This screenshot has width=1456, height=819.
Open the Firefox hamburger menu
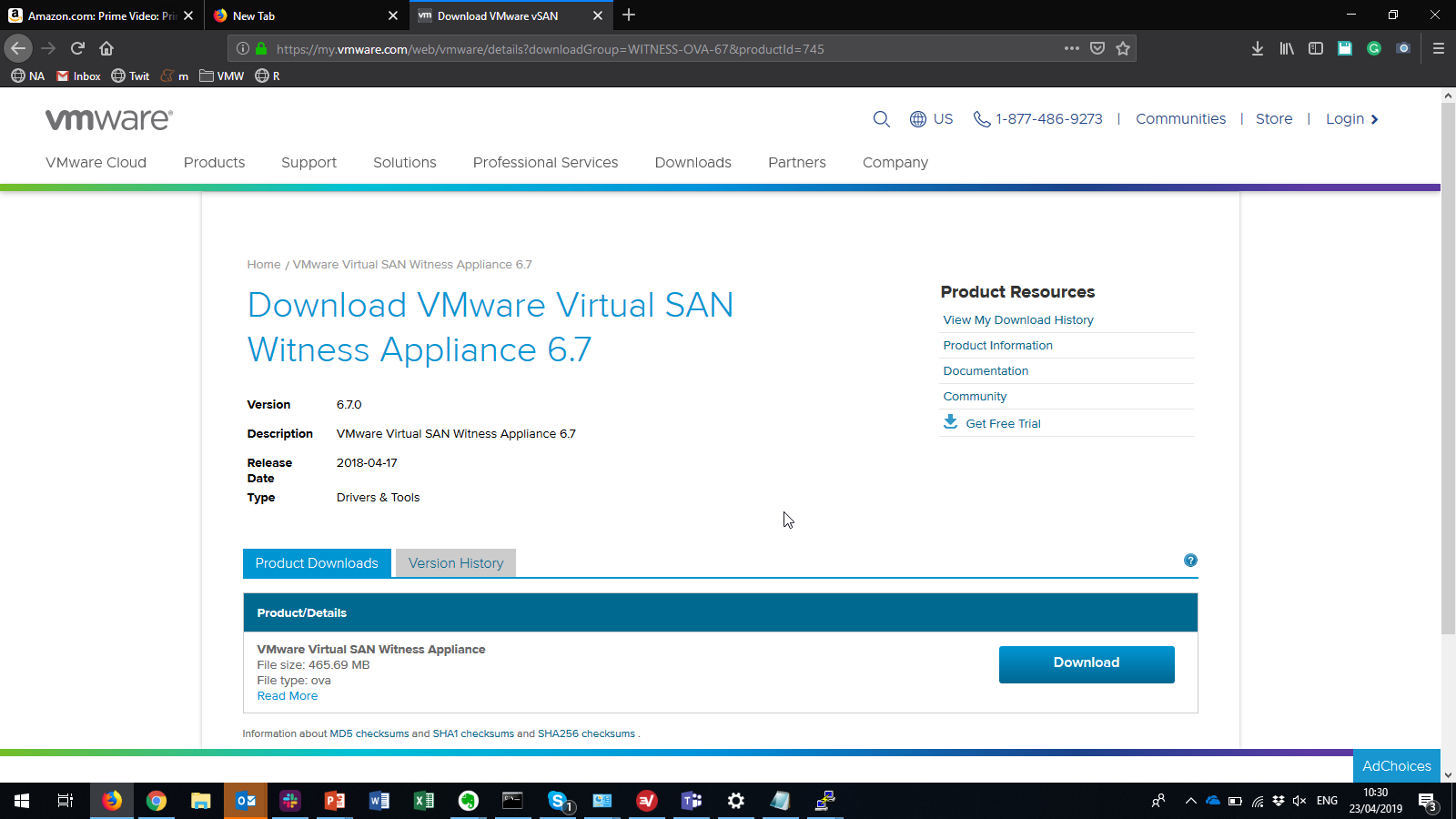point(1439,48)
